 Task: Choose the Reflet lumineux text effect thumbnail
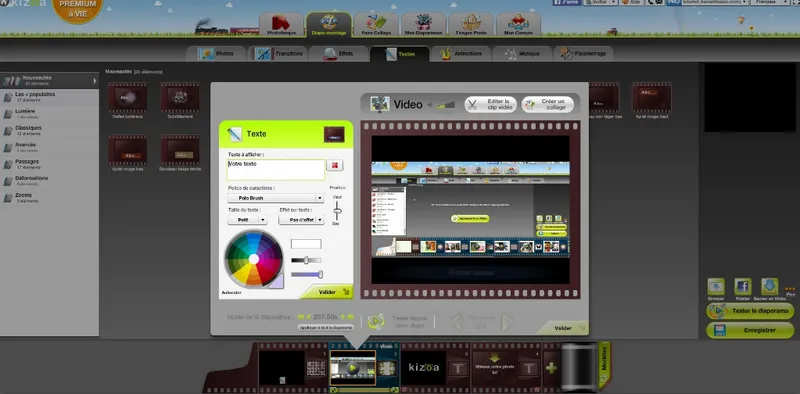pos(128,97)
